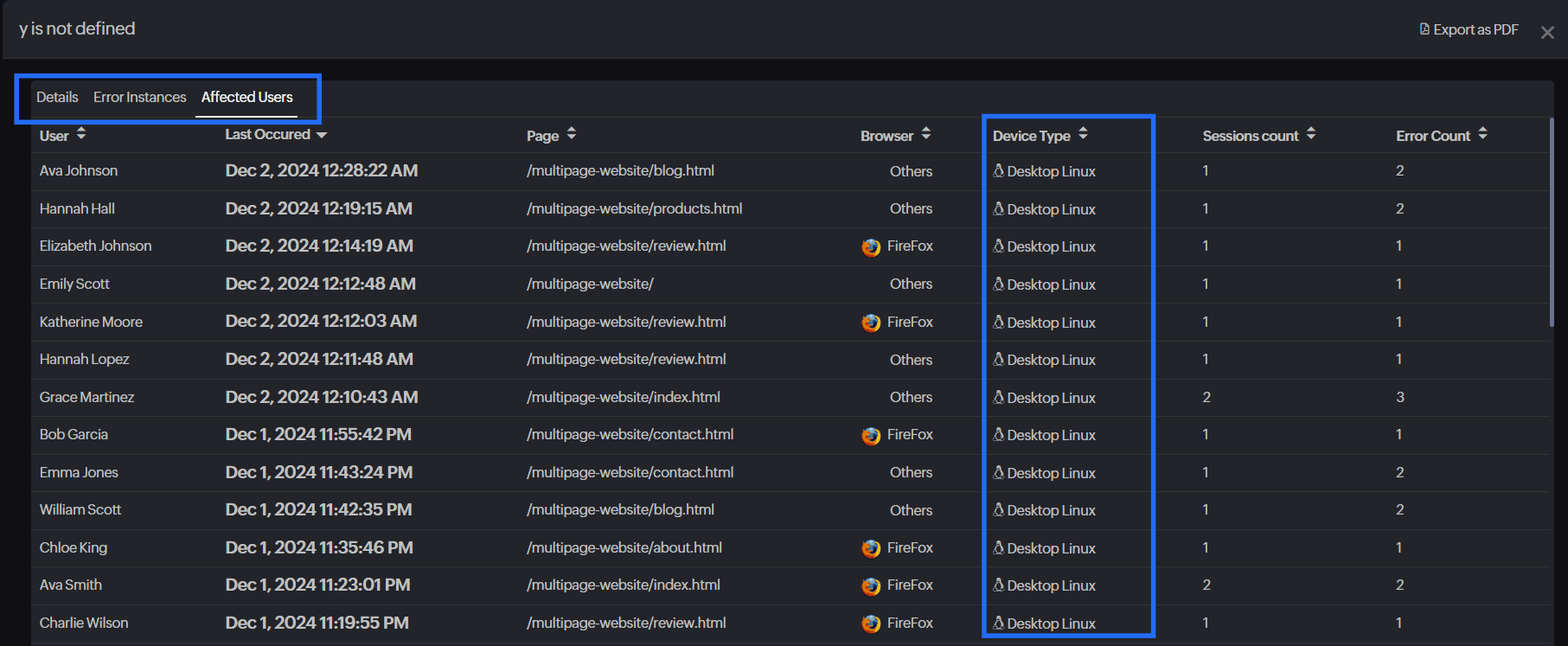This screenshot has width=1568, height=646.
Task: Click Others browser in Emma Jones row
Action: point(912,472)
